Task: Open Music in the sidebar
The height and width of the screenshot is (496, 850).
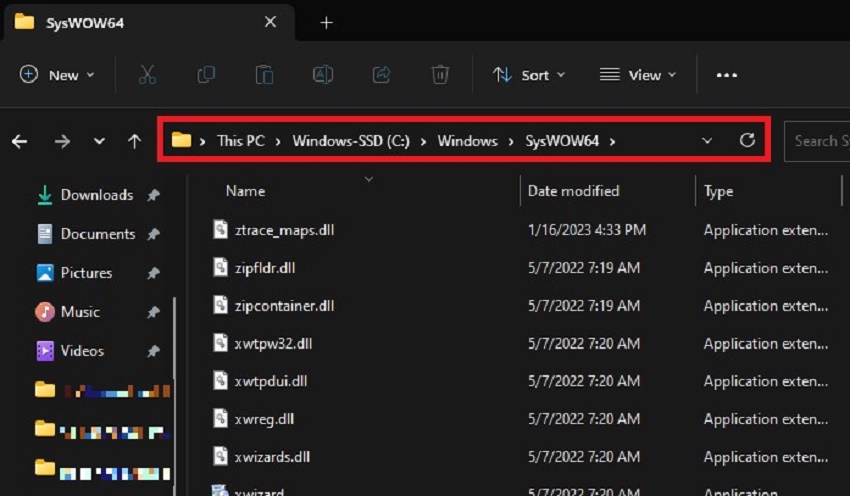Action: (80, 312)
